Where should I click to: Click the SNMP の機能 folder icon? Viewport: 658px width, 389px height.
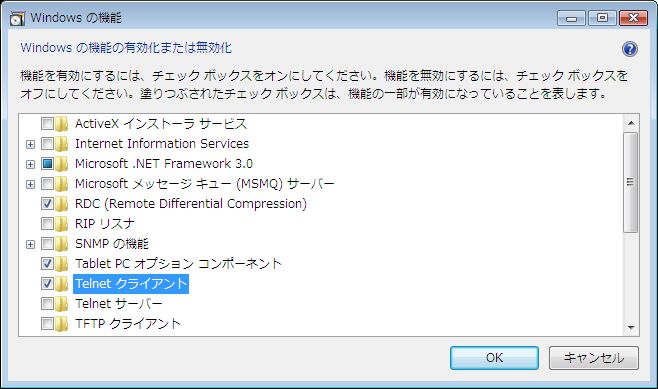click(61, 244)
